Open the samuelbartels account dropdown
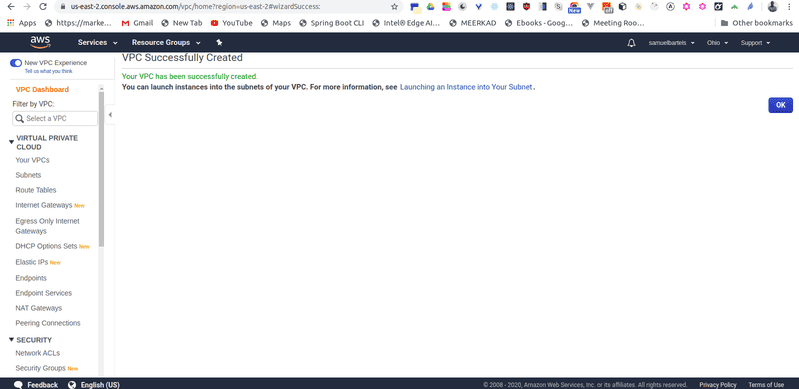The image size is (799, 389). (672, 43)
